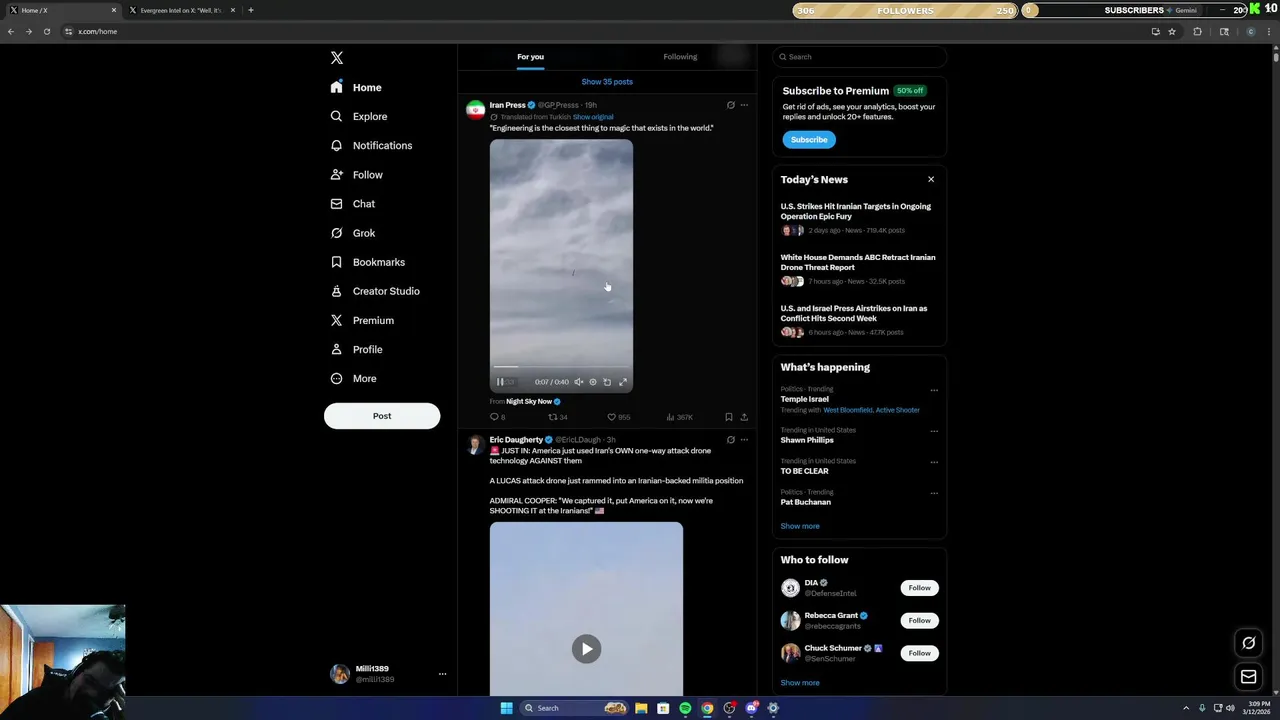Pause the Iran Press video

501,382
